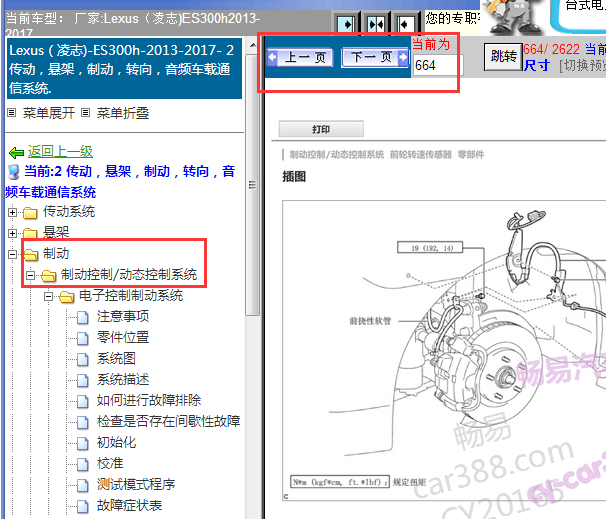Click the document icon beside 注意事项
This screenshot has width=606, height=519.
click(82, 317)
